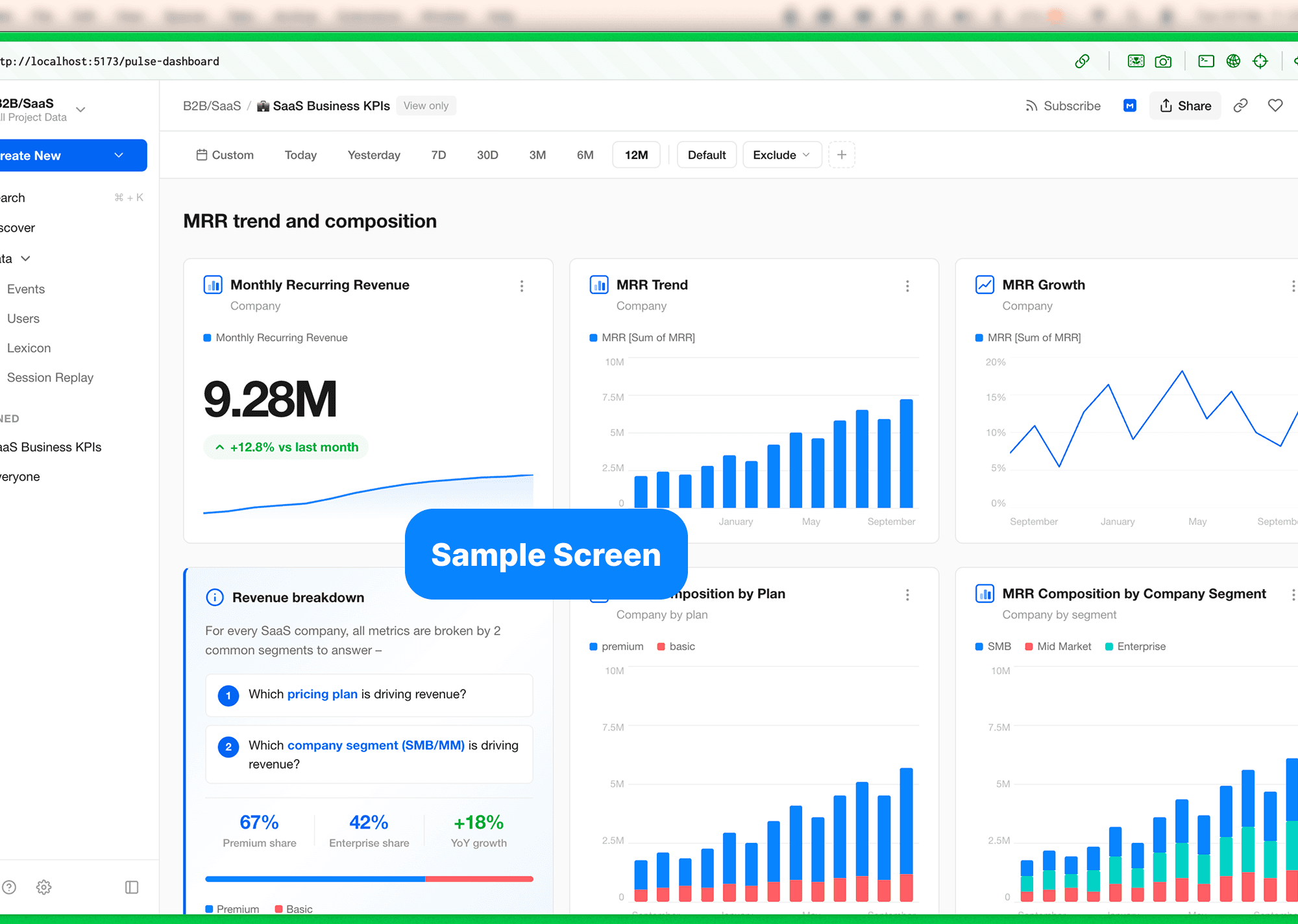
Task: Expand the B2B/SaaS project switcher chevron
Action: [x=80, y=109]
